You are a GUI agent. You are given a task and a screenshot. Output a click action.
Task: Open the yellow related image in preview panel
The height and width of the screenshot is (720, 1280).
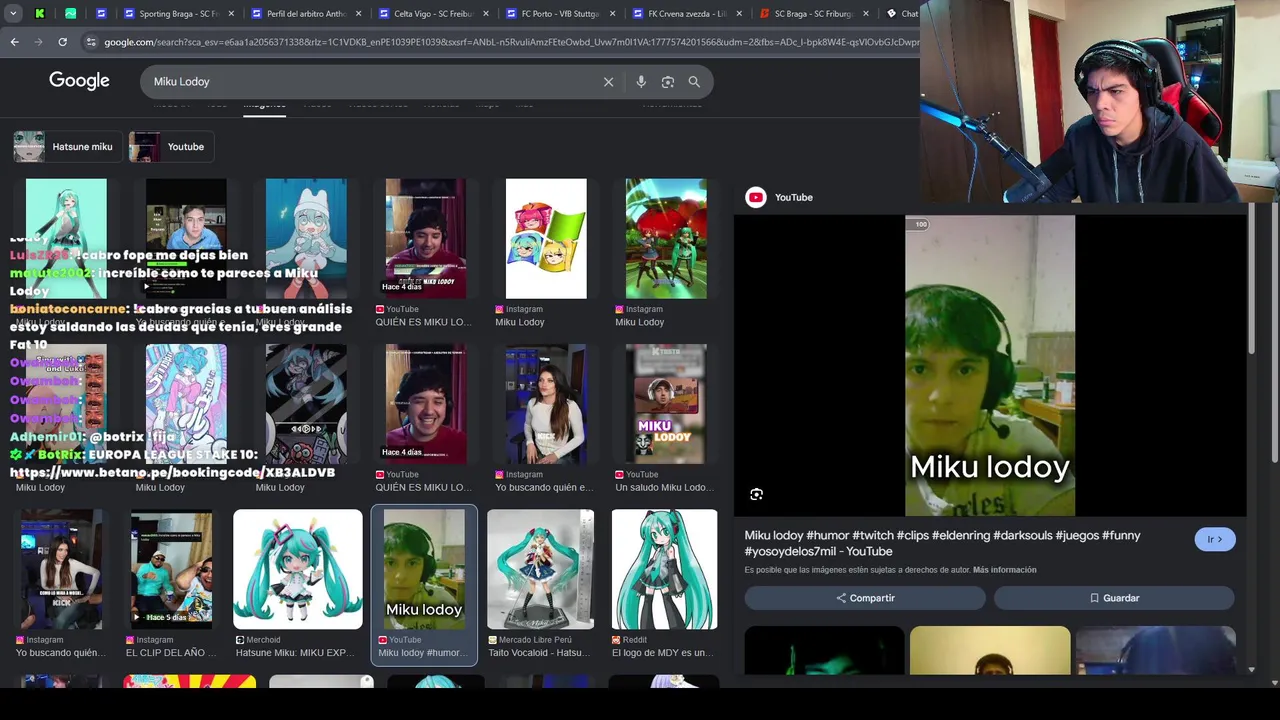tap(990, 650)
